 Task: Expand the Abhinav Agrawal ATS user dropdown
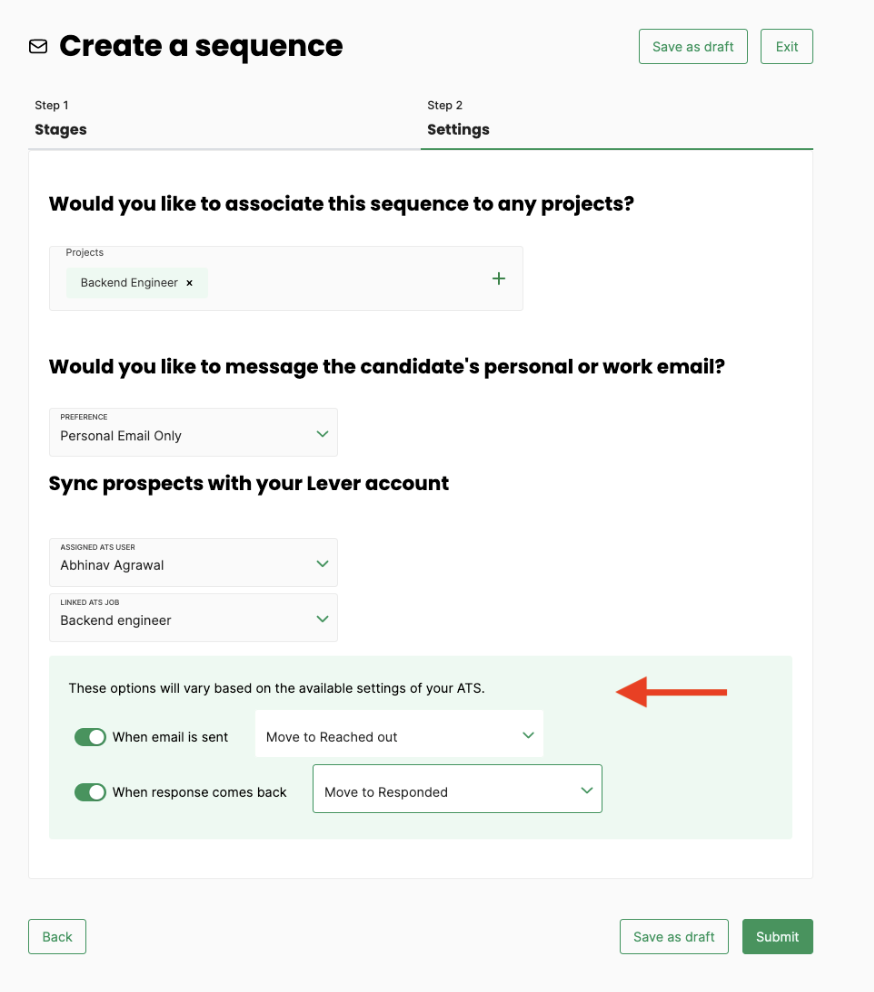click(x=193, y=562)
